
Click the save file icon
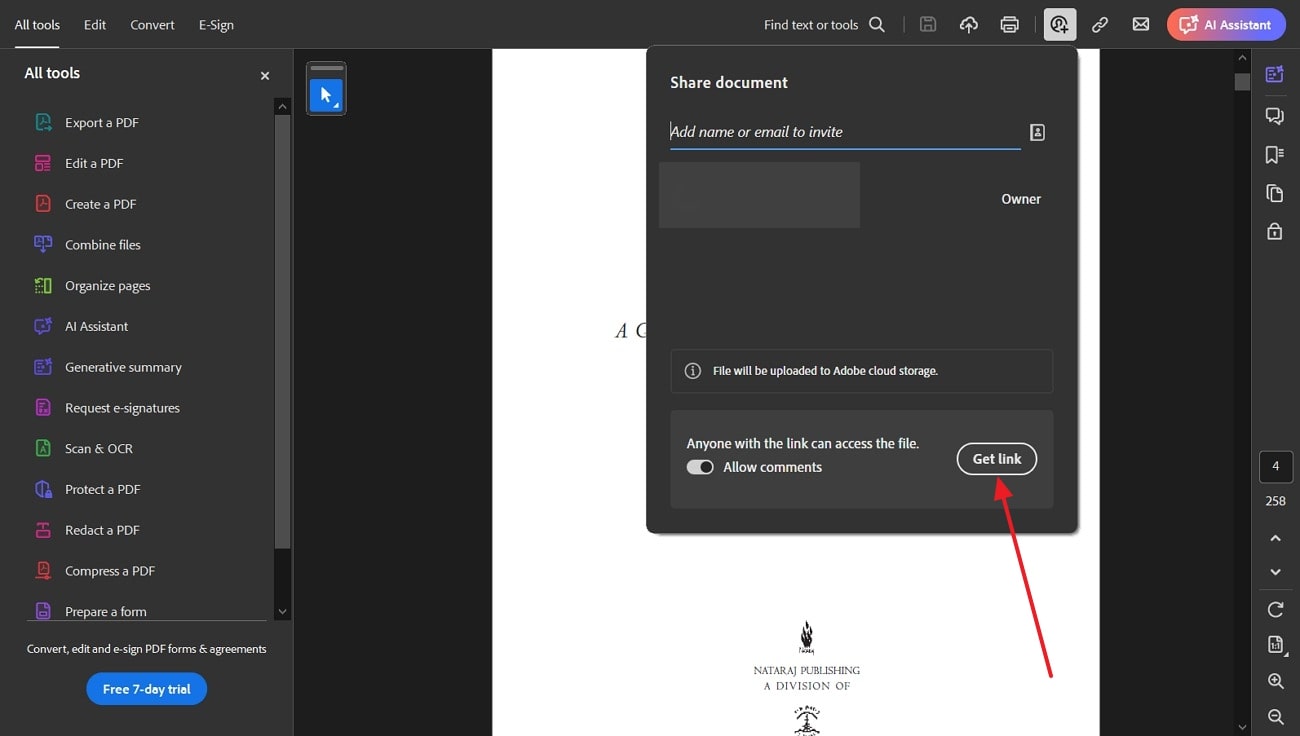click(x=928, y=25)
